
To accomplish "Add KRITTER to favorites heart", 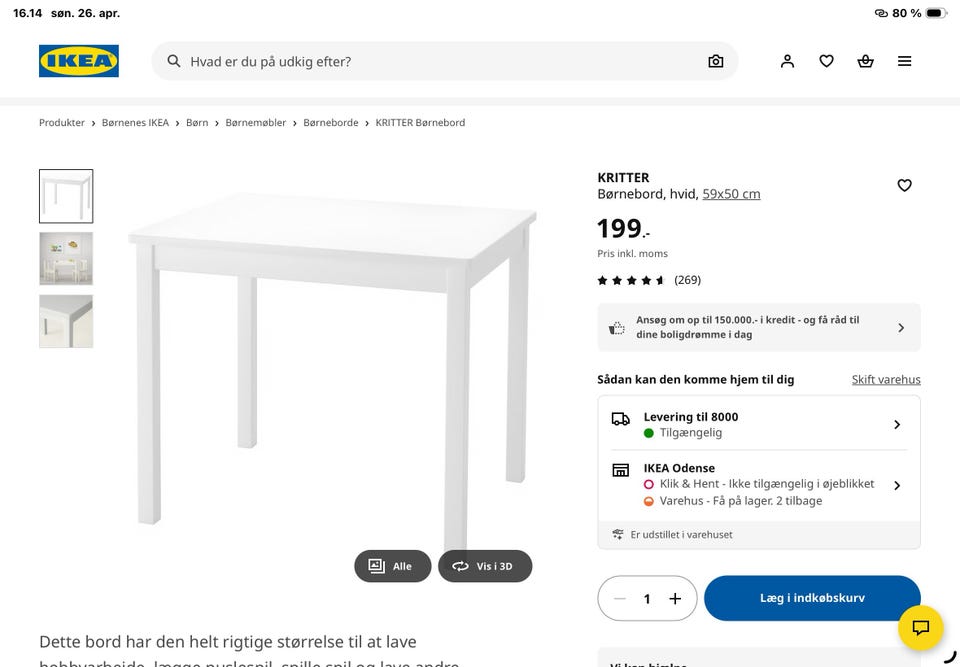I will (x=904, y=185).
